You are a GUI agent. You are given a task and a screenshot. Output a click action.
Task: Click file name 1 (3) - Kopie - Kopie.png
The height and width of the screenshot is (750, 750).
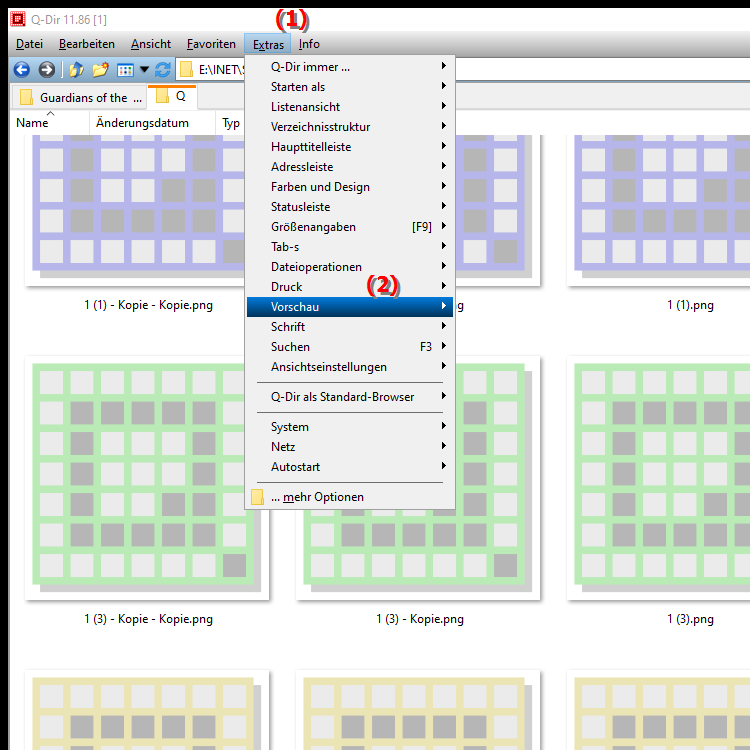click(148, 619)
